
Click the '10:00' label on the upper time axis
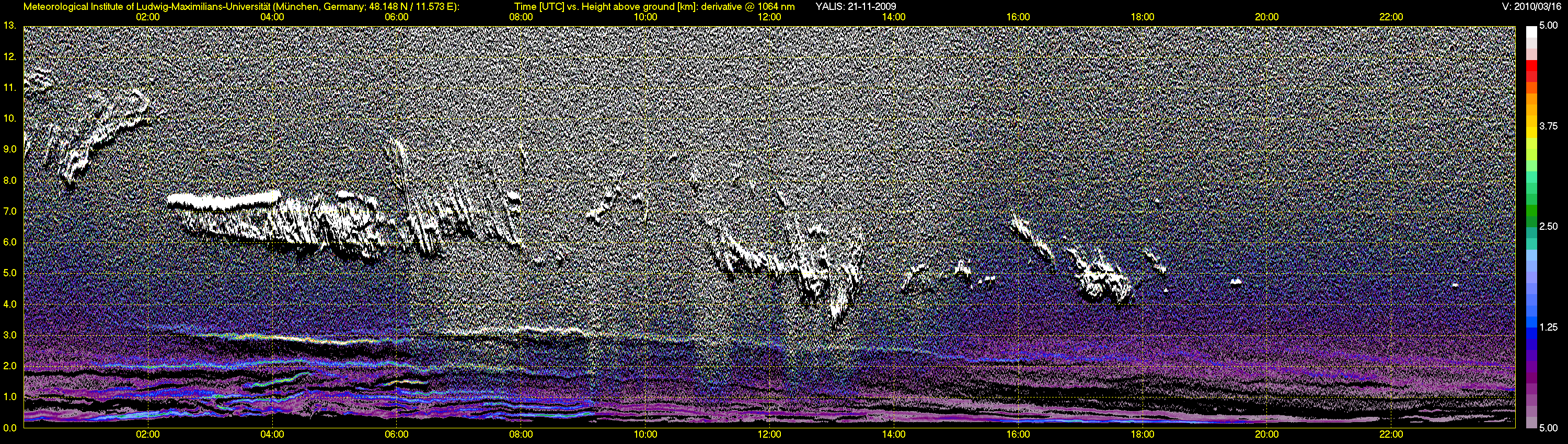[x=645, y=17]
